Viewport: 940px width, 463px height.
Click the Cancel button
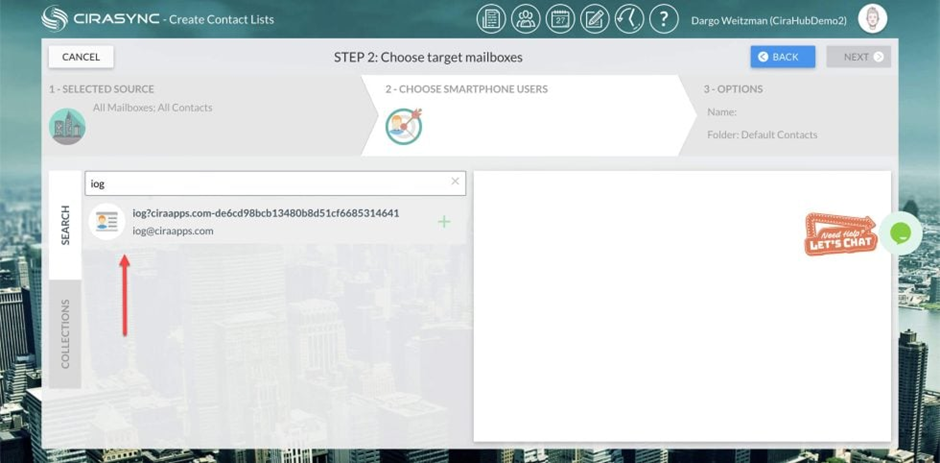pyautogui.click(x=81, y=57)
